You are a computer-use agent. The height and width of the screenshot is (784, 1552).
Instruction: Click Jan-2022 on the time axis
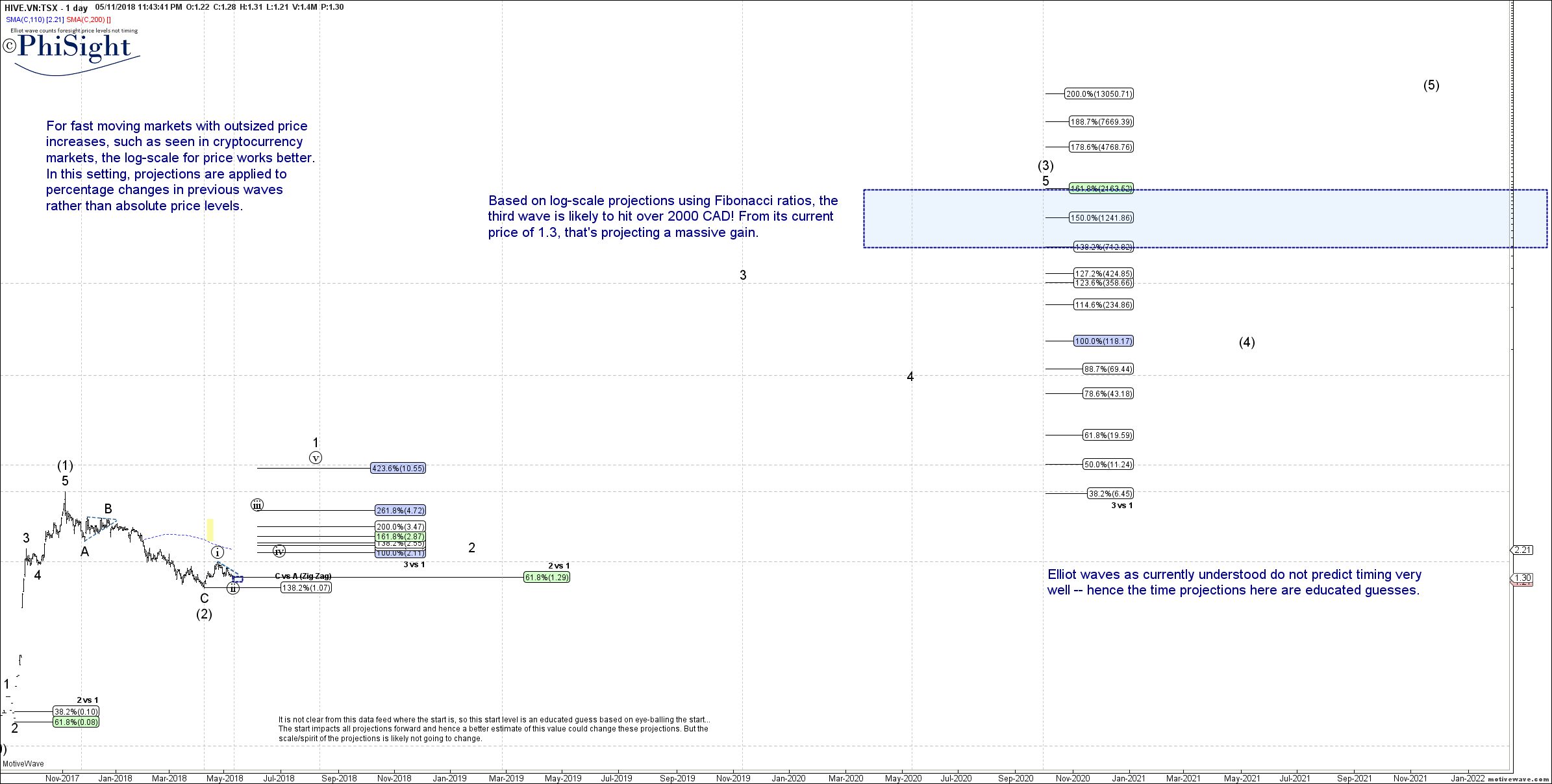[1468, 778]
